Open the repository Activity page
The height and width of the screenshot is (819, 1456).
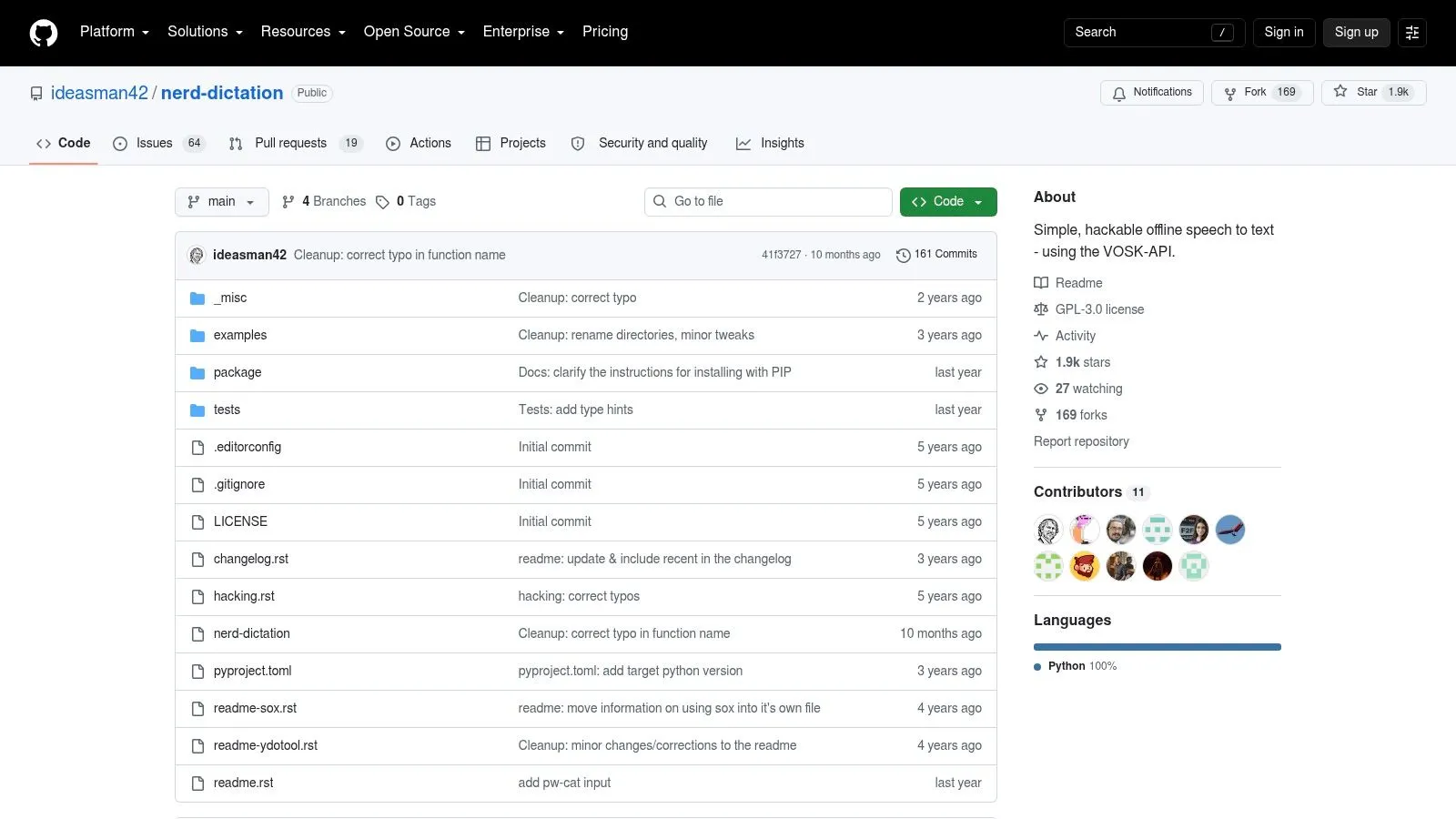pos(1065,336)
